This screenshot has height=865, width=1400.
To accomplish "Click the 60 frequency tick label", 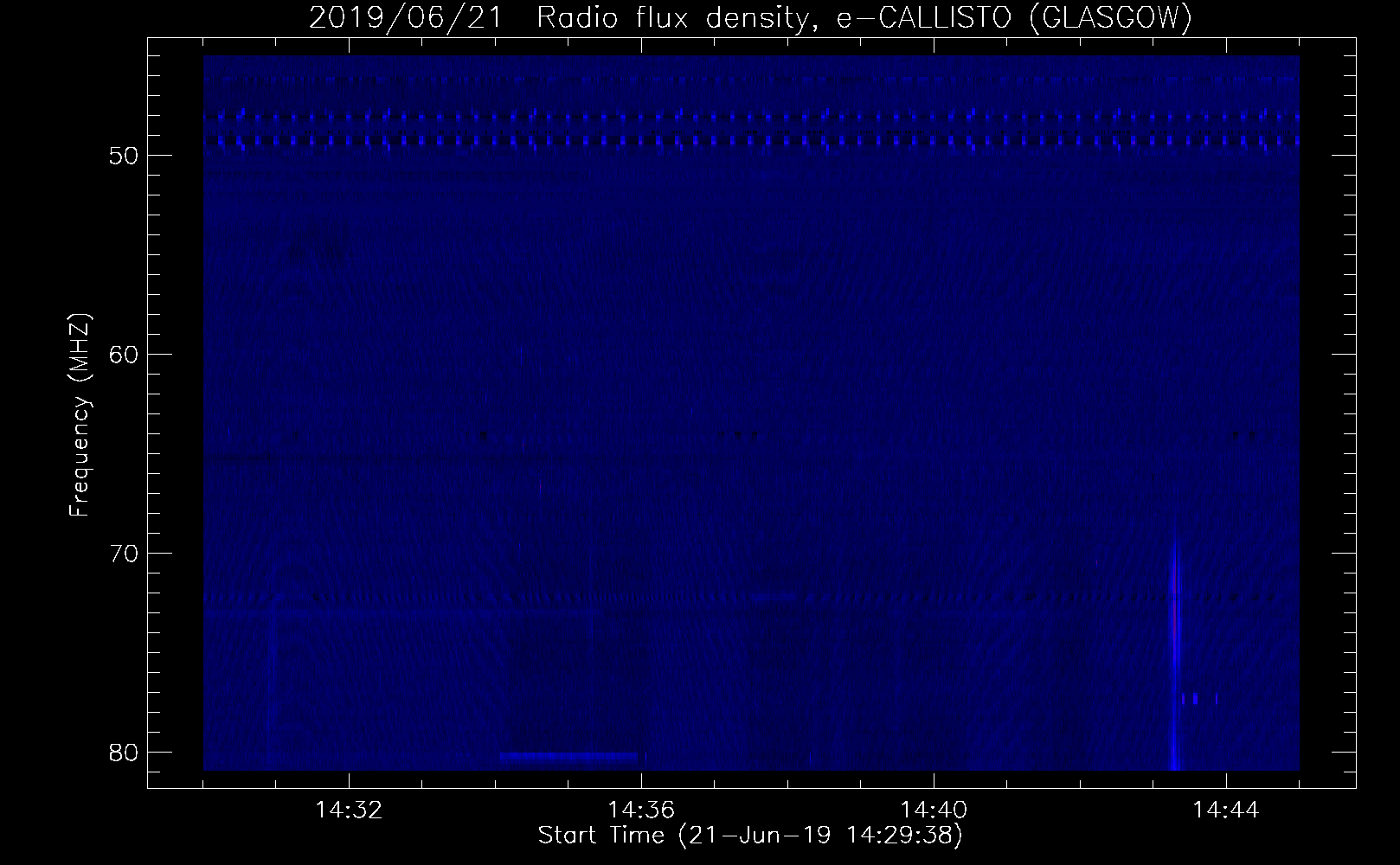I will click(x=123, y=355).
